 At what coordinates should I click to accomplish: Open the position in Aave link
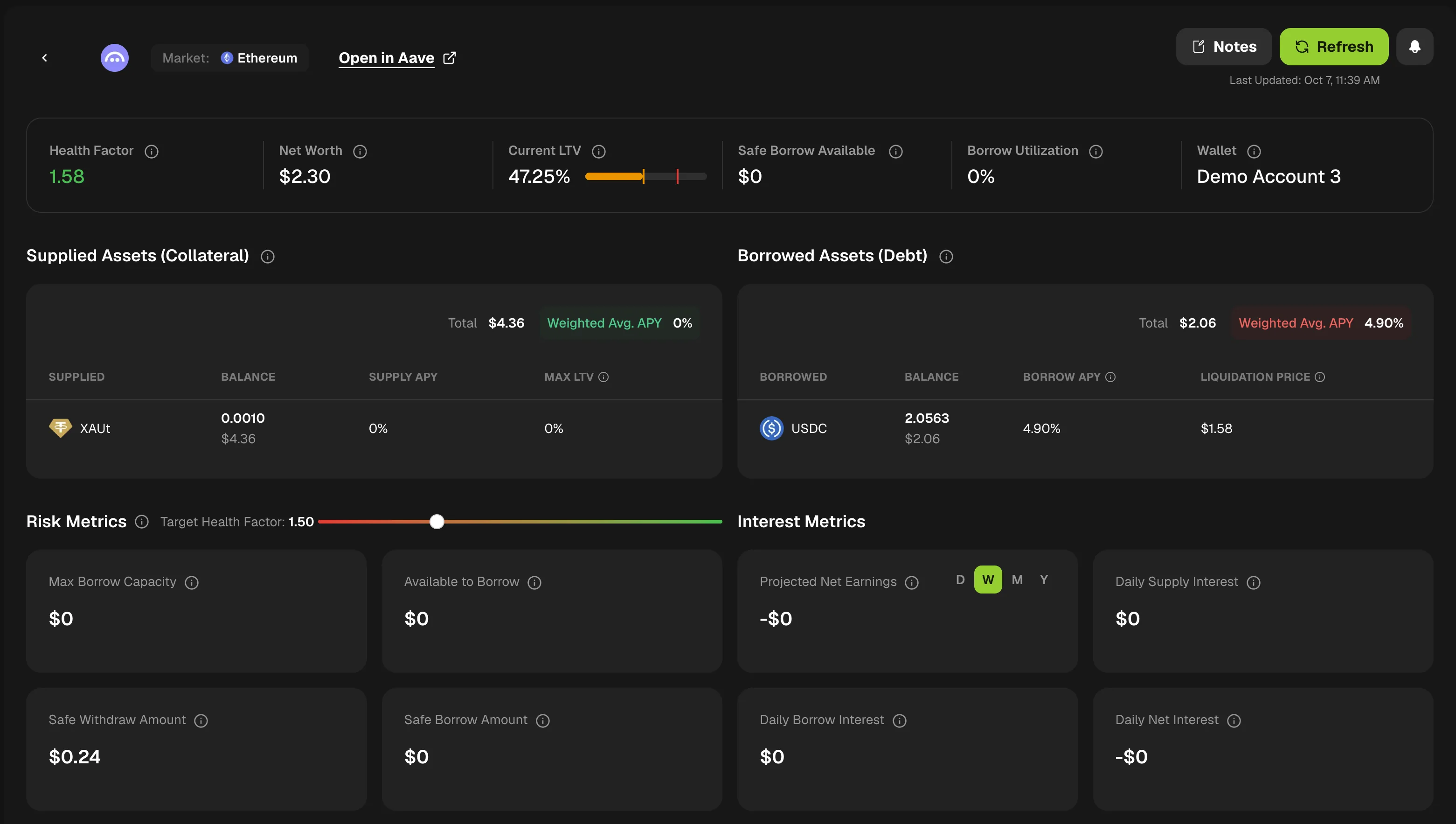pyautogui.click(x=386, y=58)
